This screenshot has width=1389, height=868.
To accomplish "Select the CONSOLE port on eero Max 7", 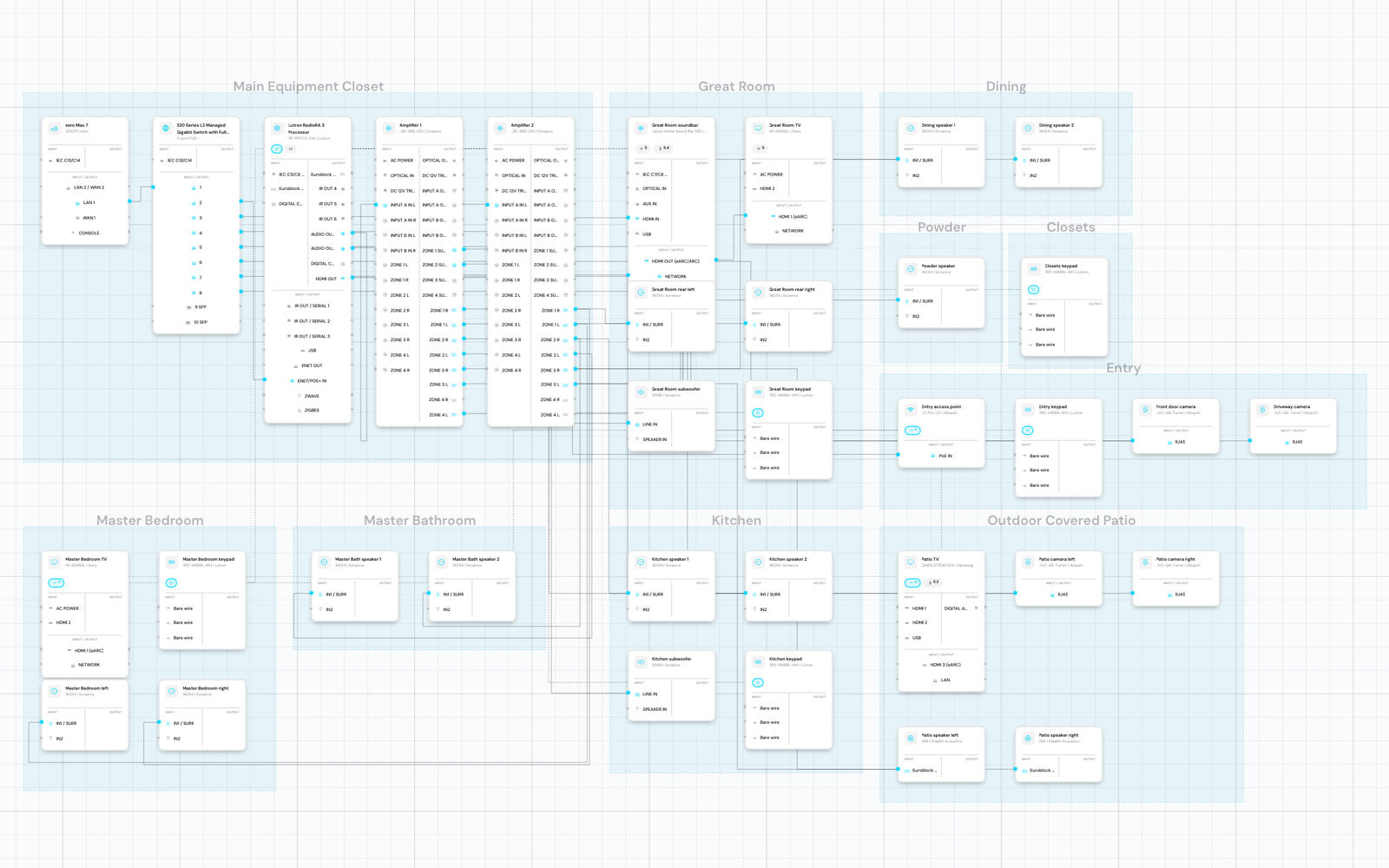I will [85, 233].
